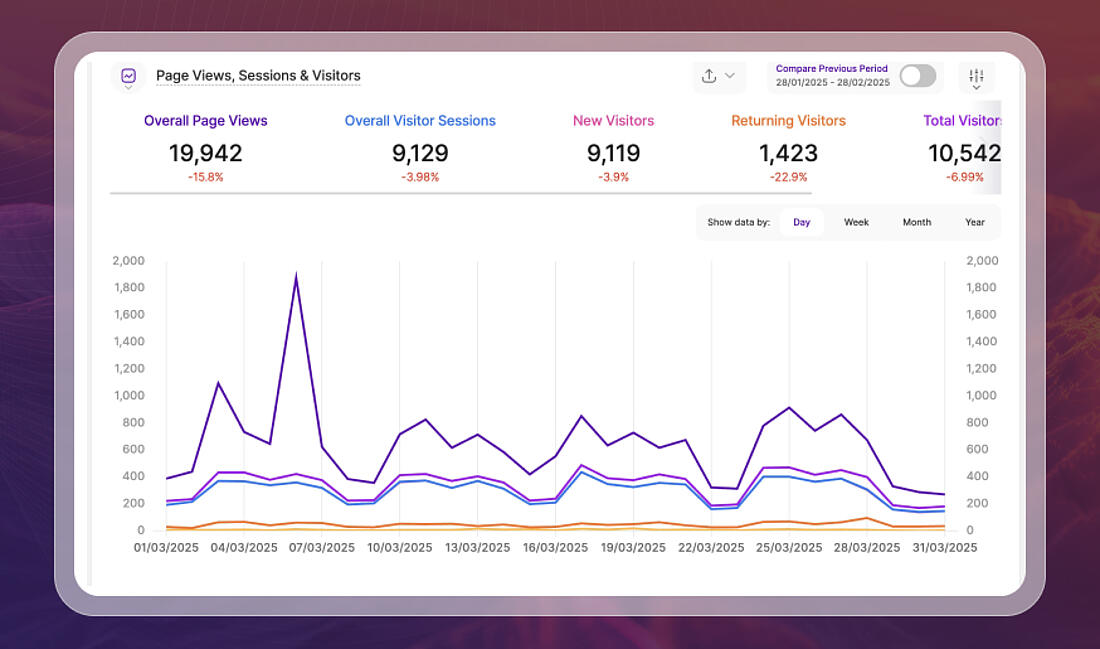The height and width of the screenshot is (649, 1100).
Task: Open the filter sliders settings icon
Action: click(976, 75)
